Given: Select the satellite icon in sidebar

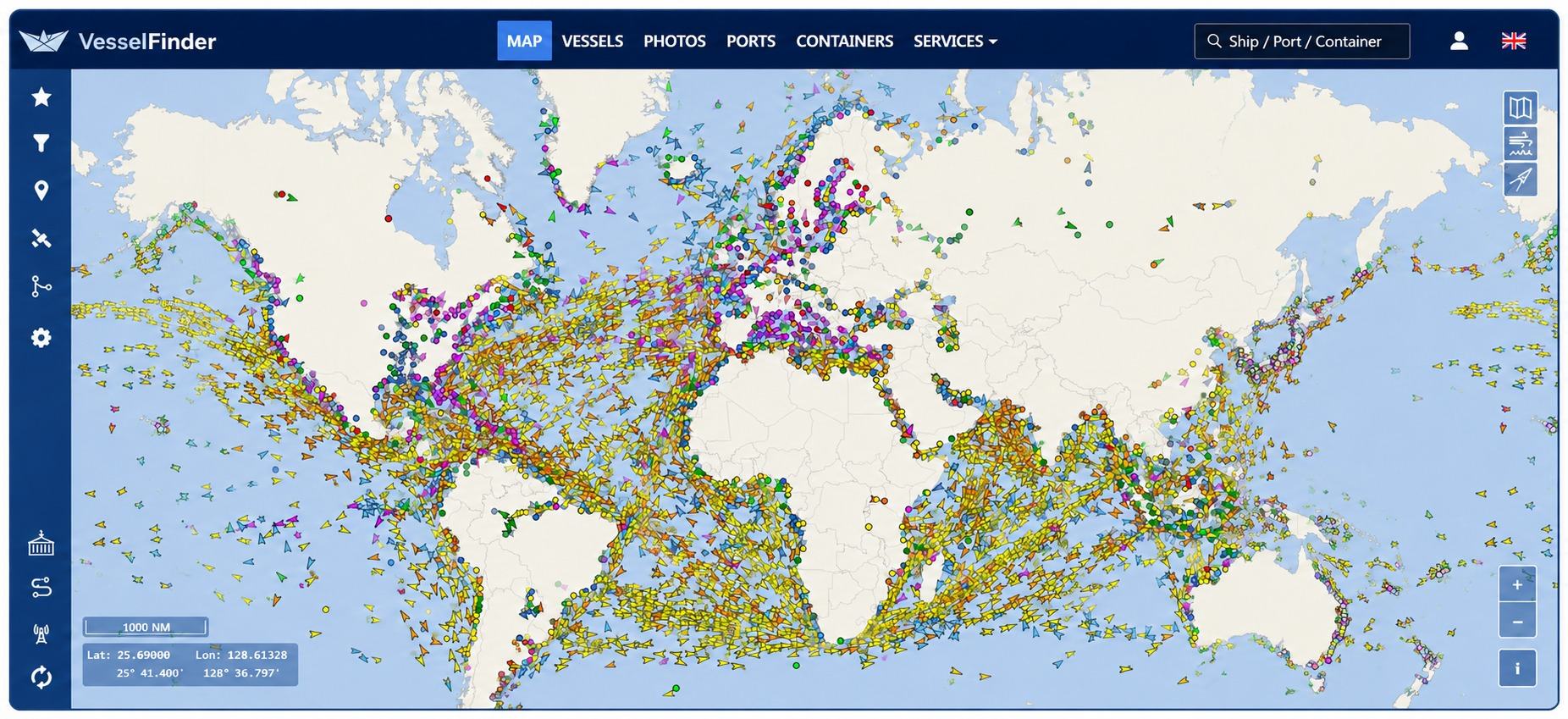Looking at the screenshot, I should tap(41, 239).
